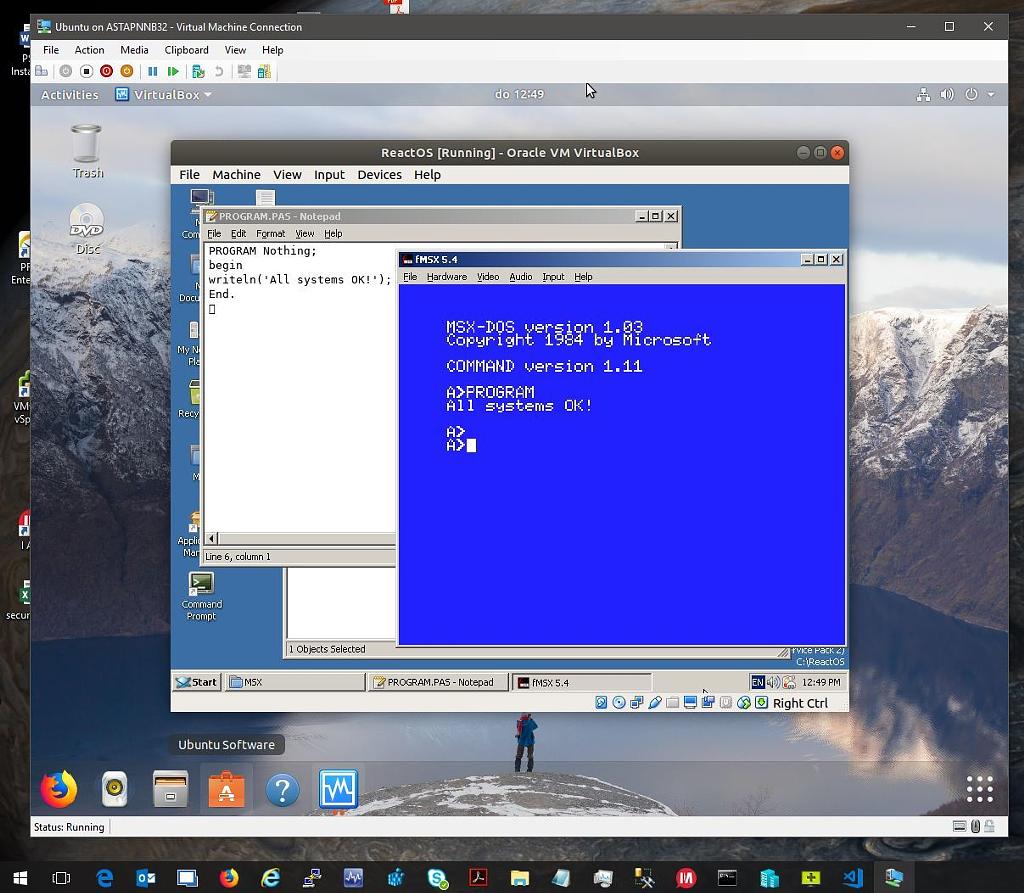Viewport: 1024px width, 893px height.
Task: Click the display status icon in VirtualBox
Action: coord(689,703)
